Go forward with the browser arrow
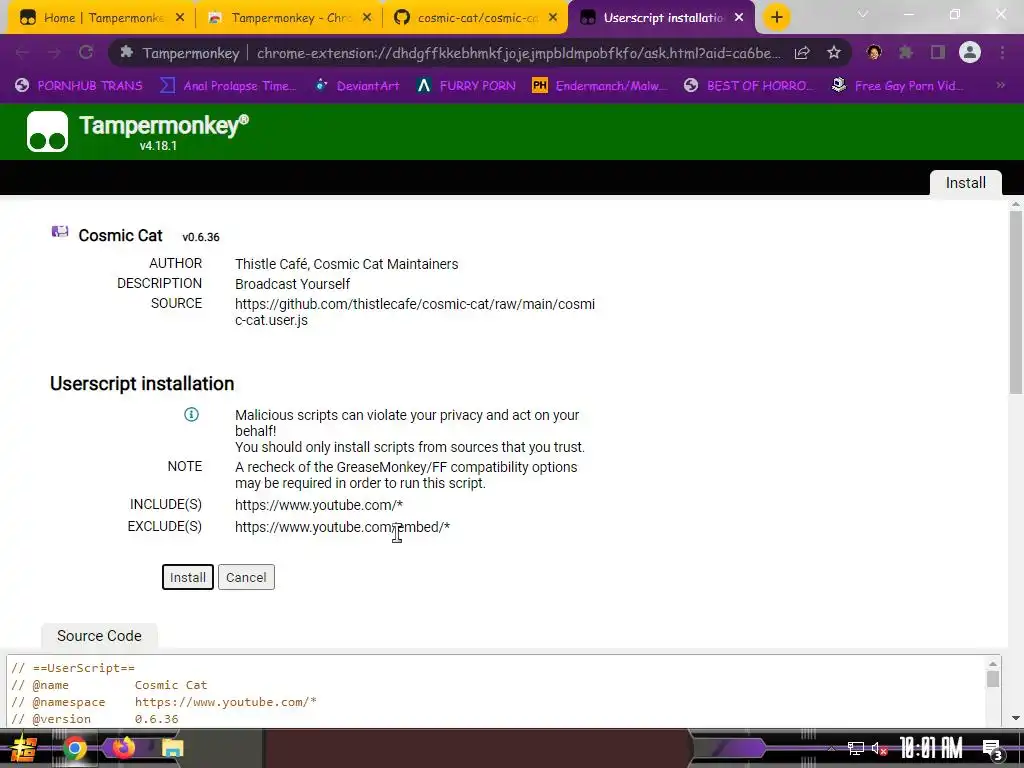Image resolution: width=1024 pixels, height=768 pixels. [54, 53]
